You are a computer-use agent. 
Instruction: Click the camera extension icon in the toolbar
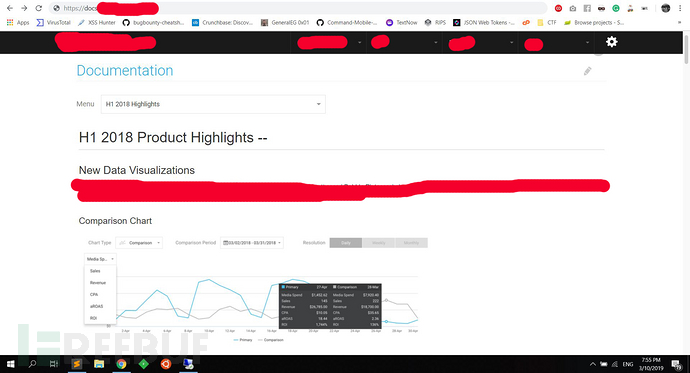tap(573, 8)
